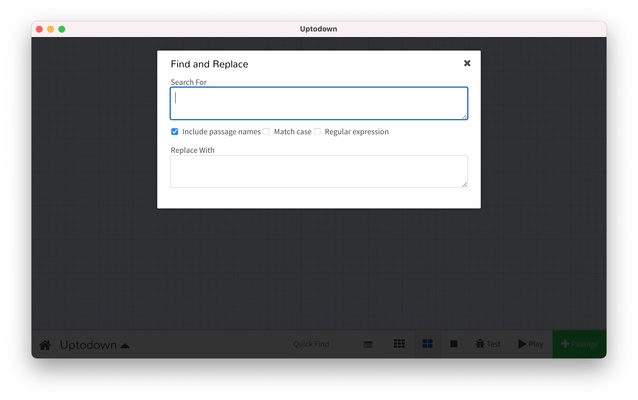Uncheck Include passage names checkbox
Image resolution: width=638 pixels, height=400 pixels.
(x=175, y=131)
